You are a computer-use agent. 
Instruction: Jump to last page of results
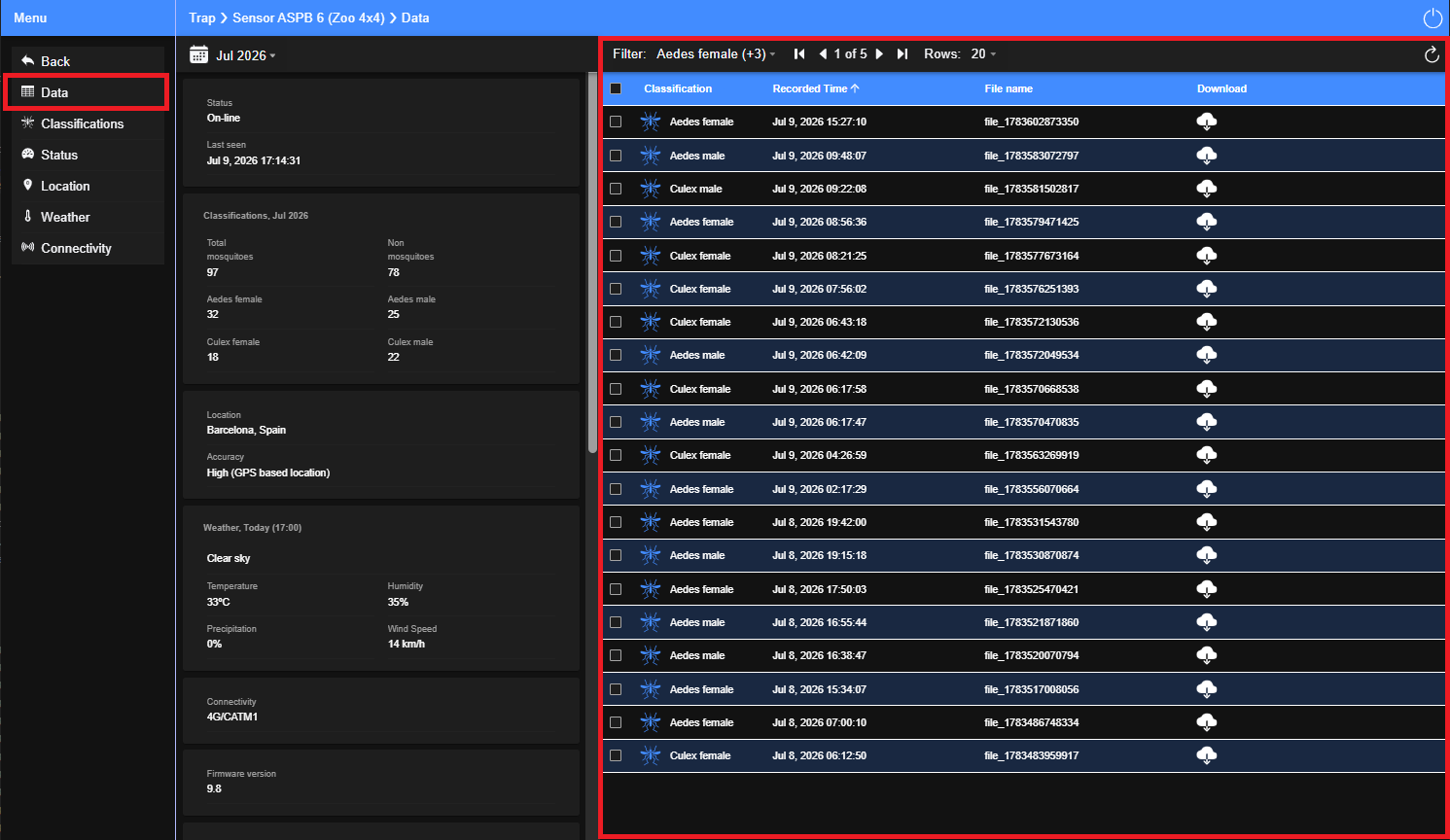902,54
